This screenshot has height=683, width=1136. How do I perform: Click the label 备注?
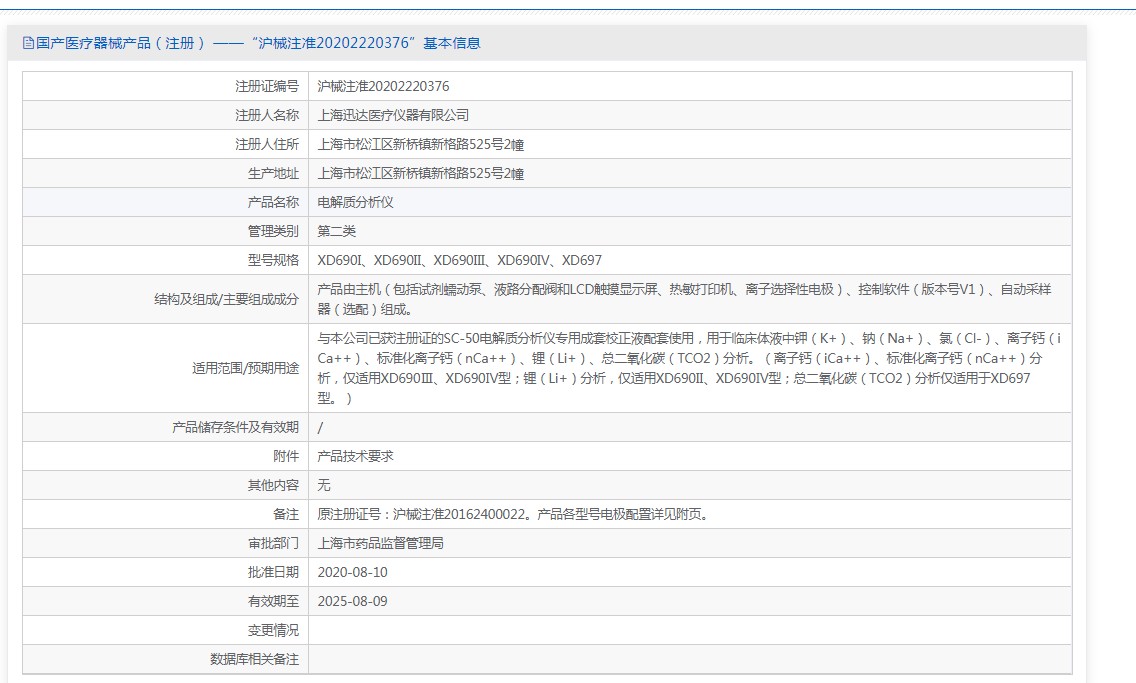286,514
